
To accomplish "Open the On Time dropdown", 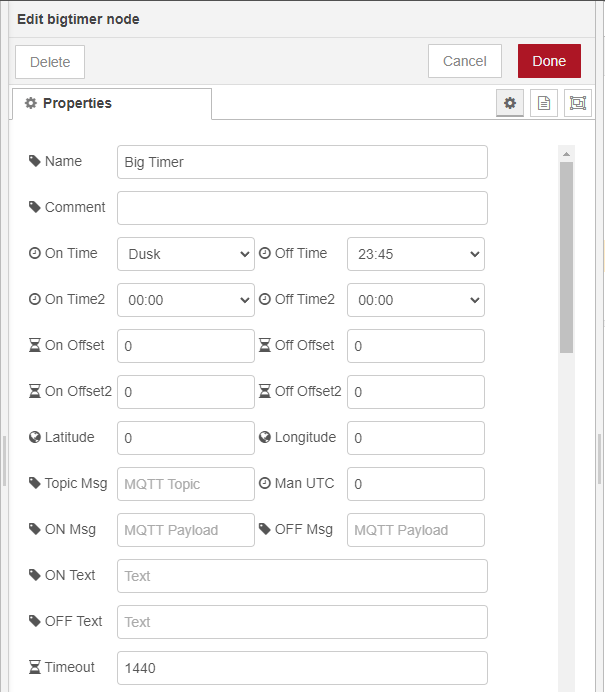I will tap(186, 254).
